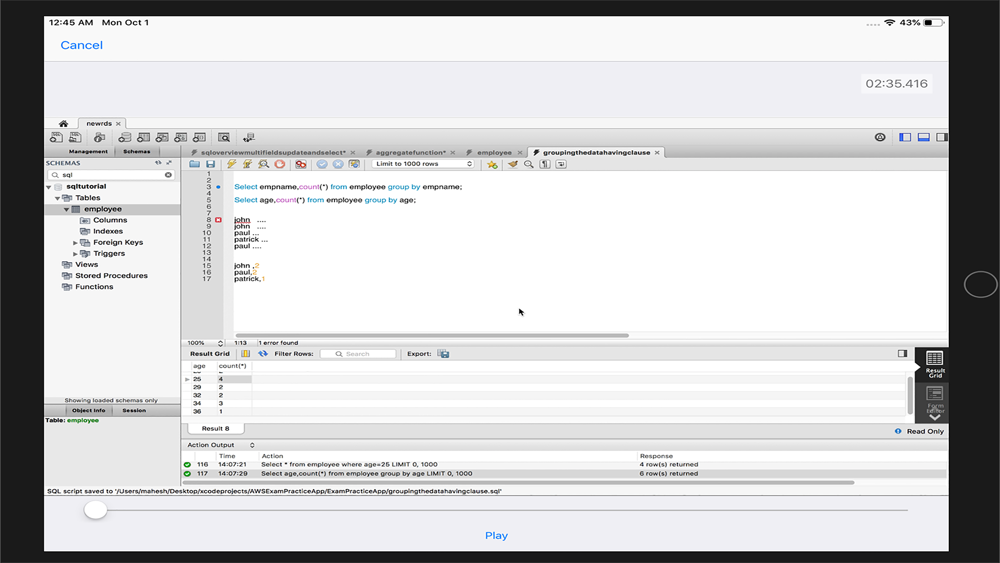The height and width of the screenshot is (563, 1000).
Task: Click the save SQL script floppy icon
Action: click(x=210, y=164)
